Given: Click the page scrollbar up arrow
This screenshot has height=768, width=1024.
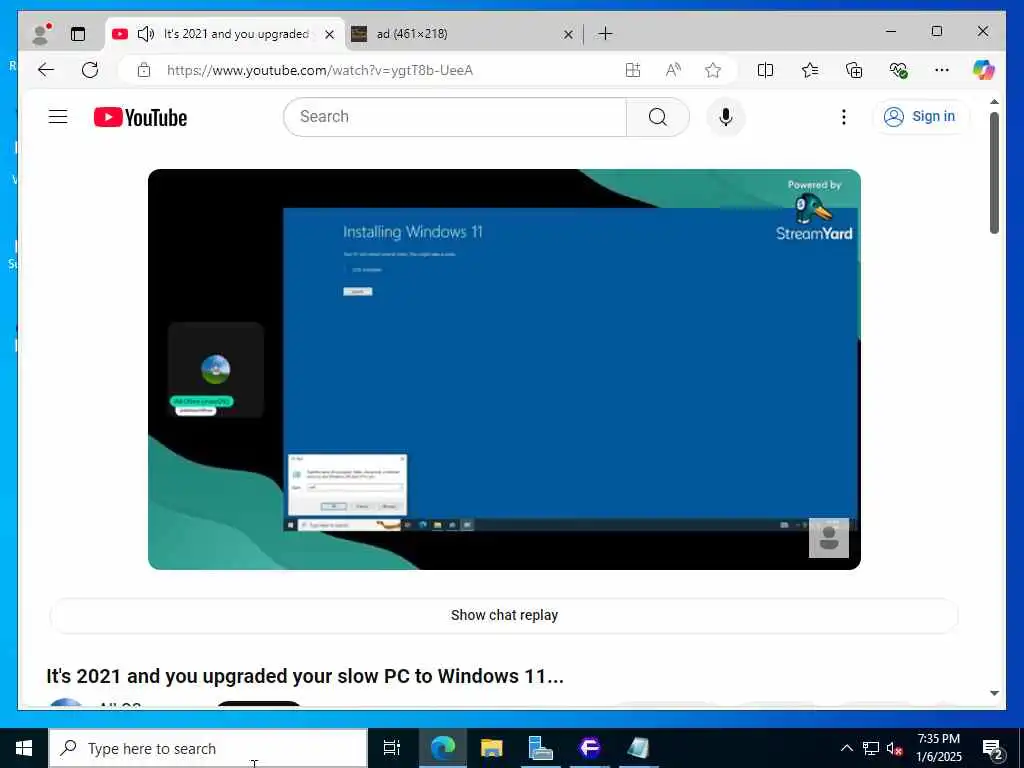Looking at the screenshot, I should pos(994,102).
